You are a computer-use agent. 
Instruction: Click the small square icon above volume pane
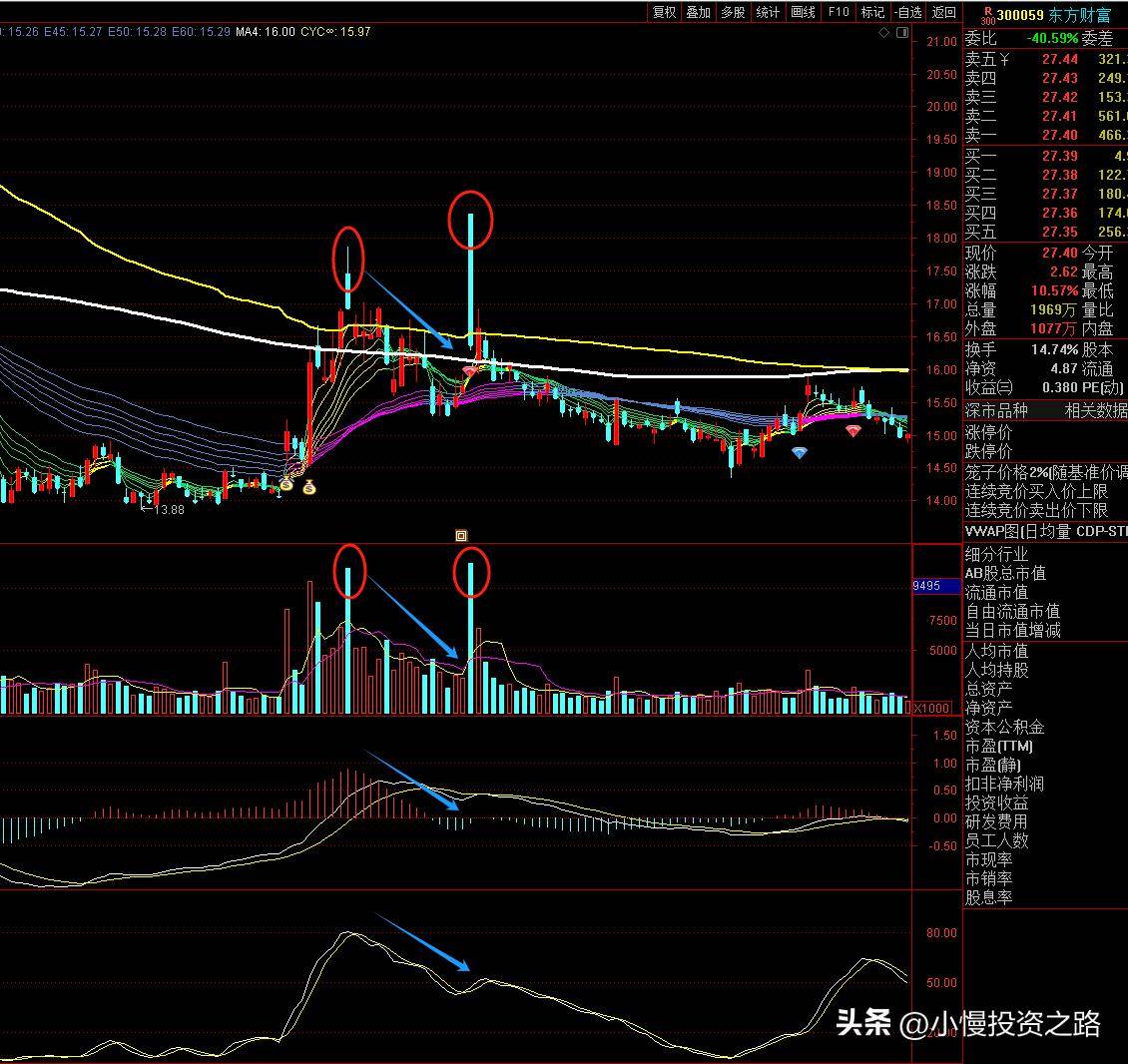(461, 535)
